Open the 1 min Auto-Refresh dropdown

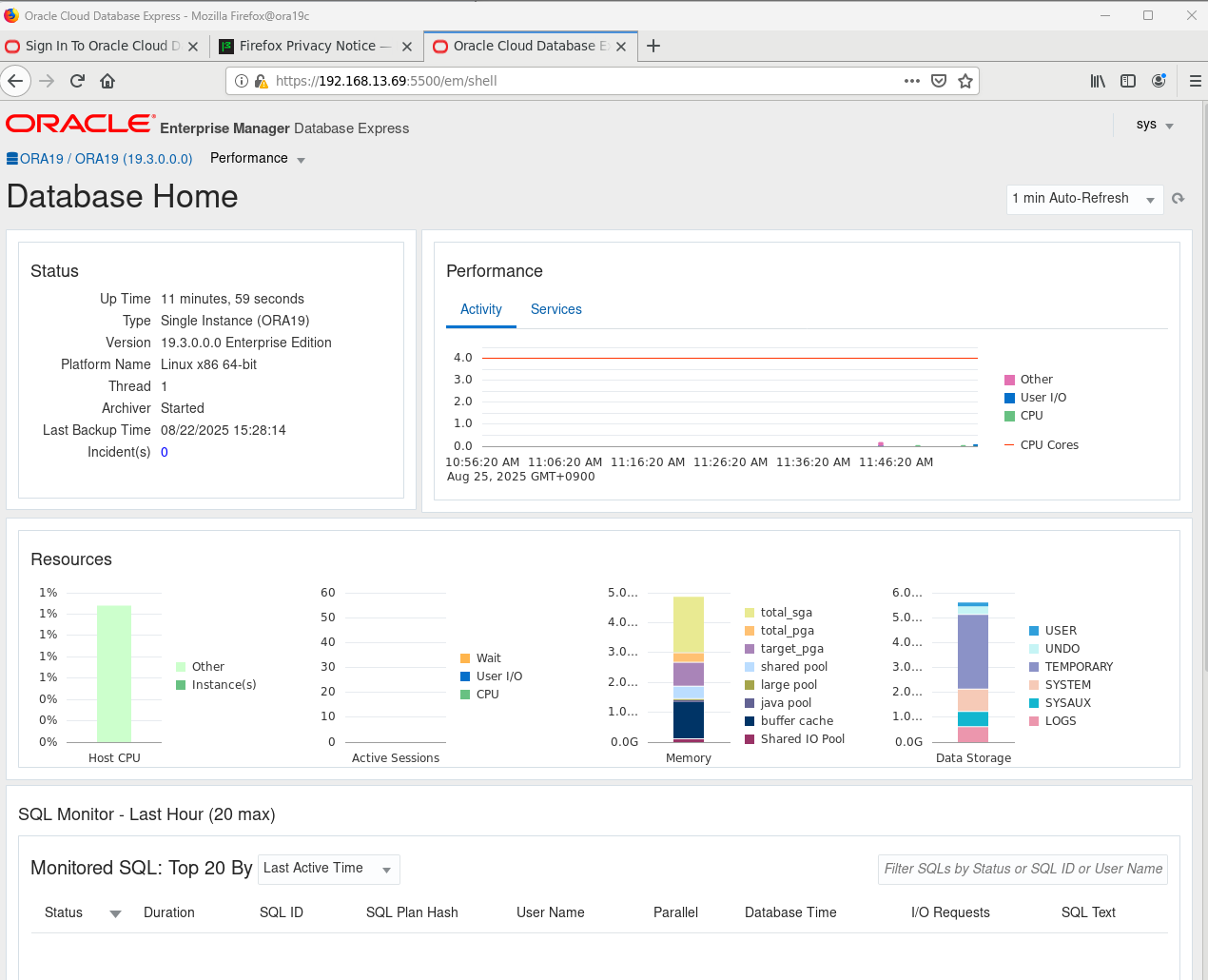coord(1084,199)
